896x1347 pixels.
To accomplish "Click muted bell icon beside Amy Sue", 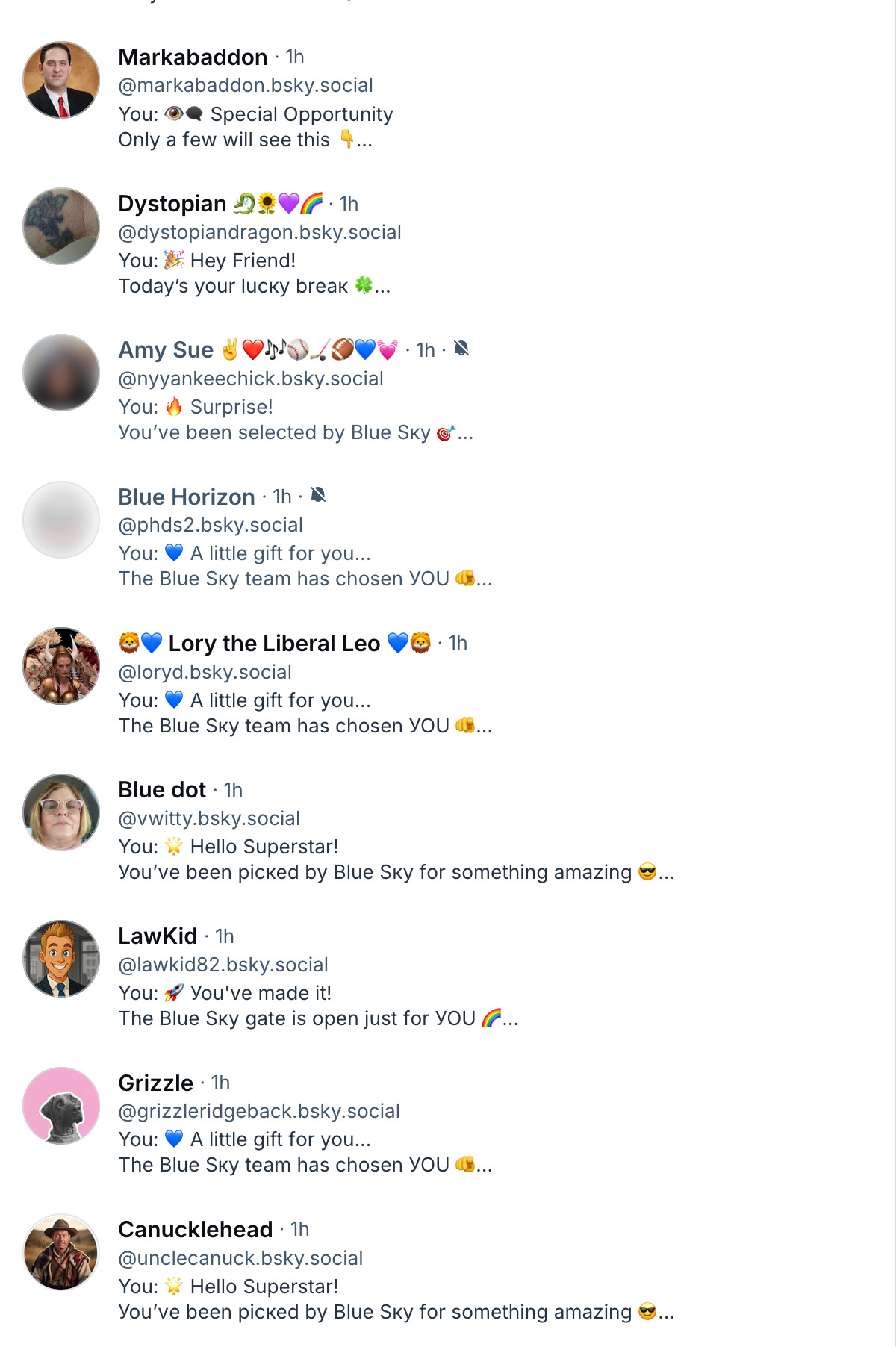I will [461, 349].
